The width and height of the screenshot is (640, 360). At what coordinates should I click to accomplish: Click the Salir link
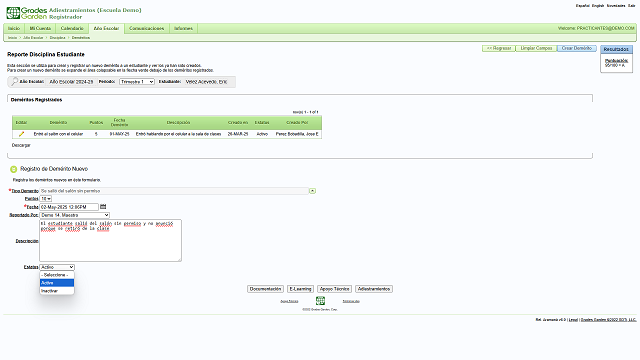click(631, 6)
